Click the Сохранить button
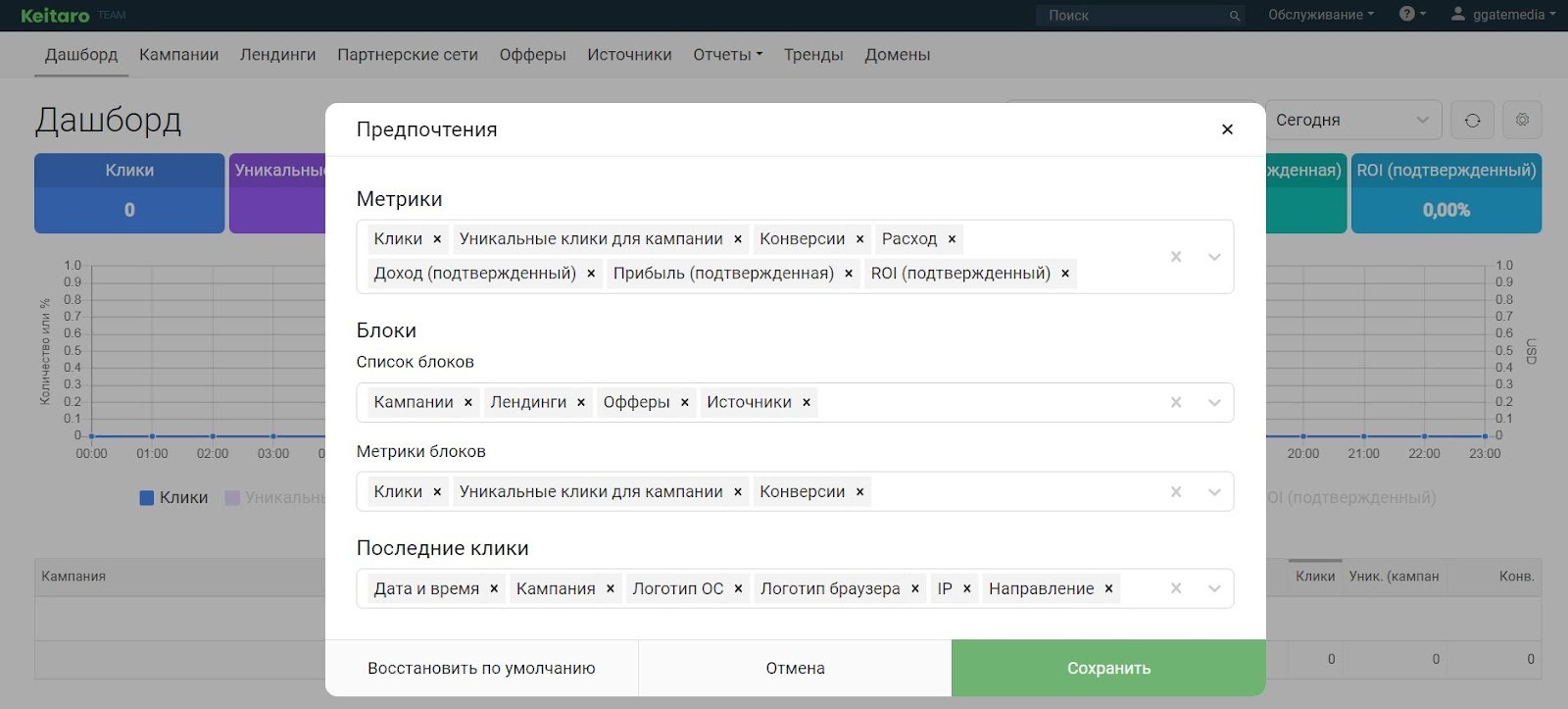Viewport: 1568px width, 709px height. coord(1108,668)
